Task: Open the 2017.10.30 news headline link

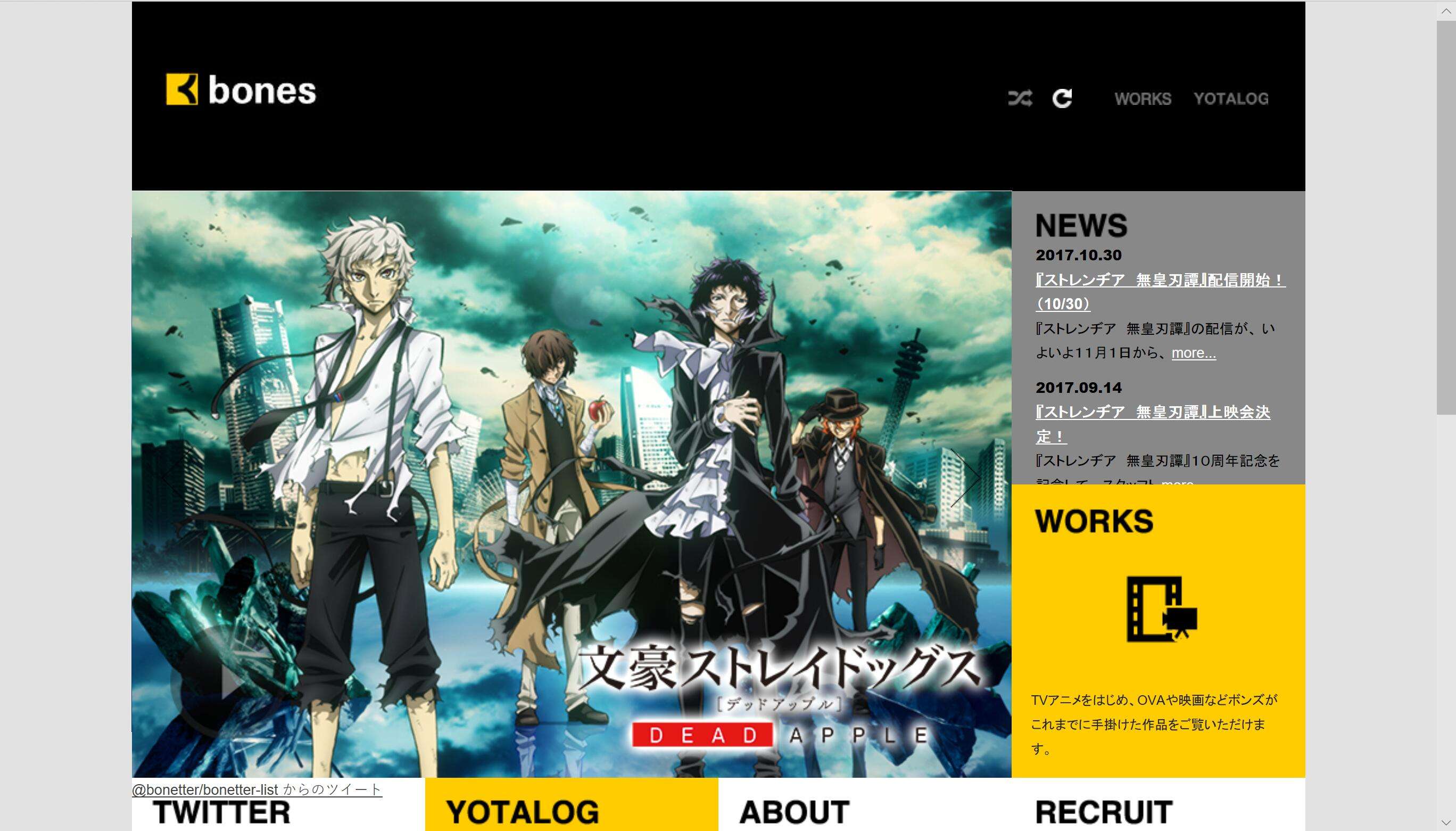Action: click(1160, 292)
